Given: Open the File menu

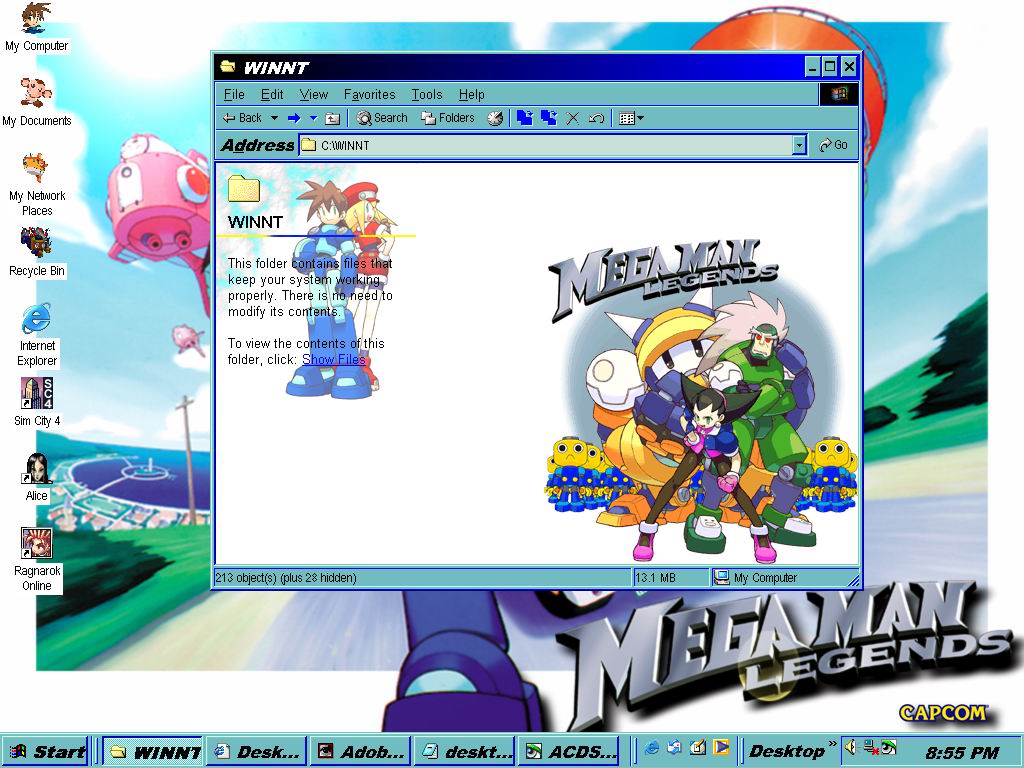Looking at the screenshot, I should point(234,95).
